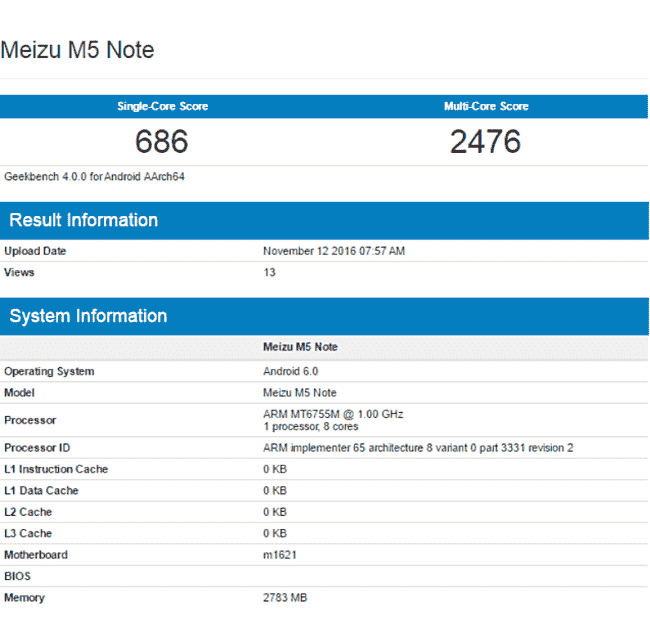The image size is (650, 623).
Task: Select the L2 Cache 0 KB value
Action: (275, 512)
